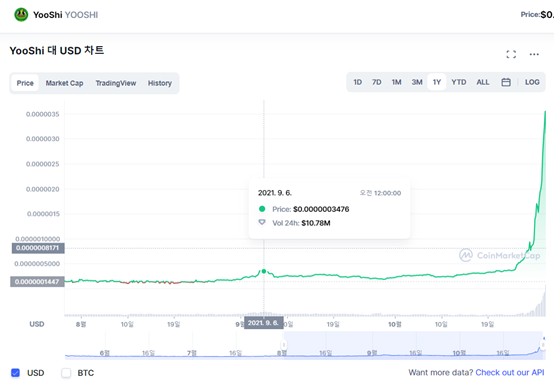Switch to the Market Cap tab
Viewport: 554px width, 383px height.
[x=64, y=83]
